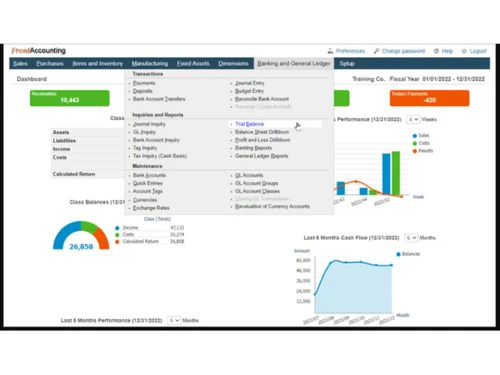This screenshot has height=375, width=500.
Task: Open GL Account Groups
Action: (x=257, y=183)
